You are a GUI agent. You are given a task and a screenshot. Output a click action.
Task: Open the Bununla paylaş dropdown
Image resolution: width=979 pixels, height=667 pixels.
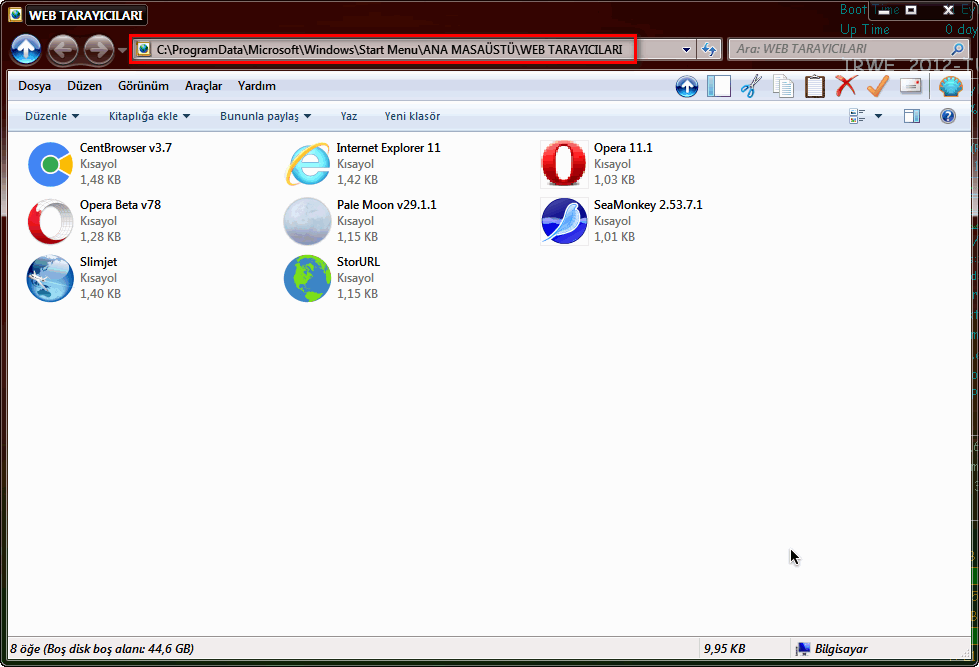pos(265,116)
